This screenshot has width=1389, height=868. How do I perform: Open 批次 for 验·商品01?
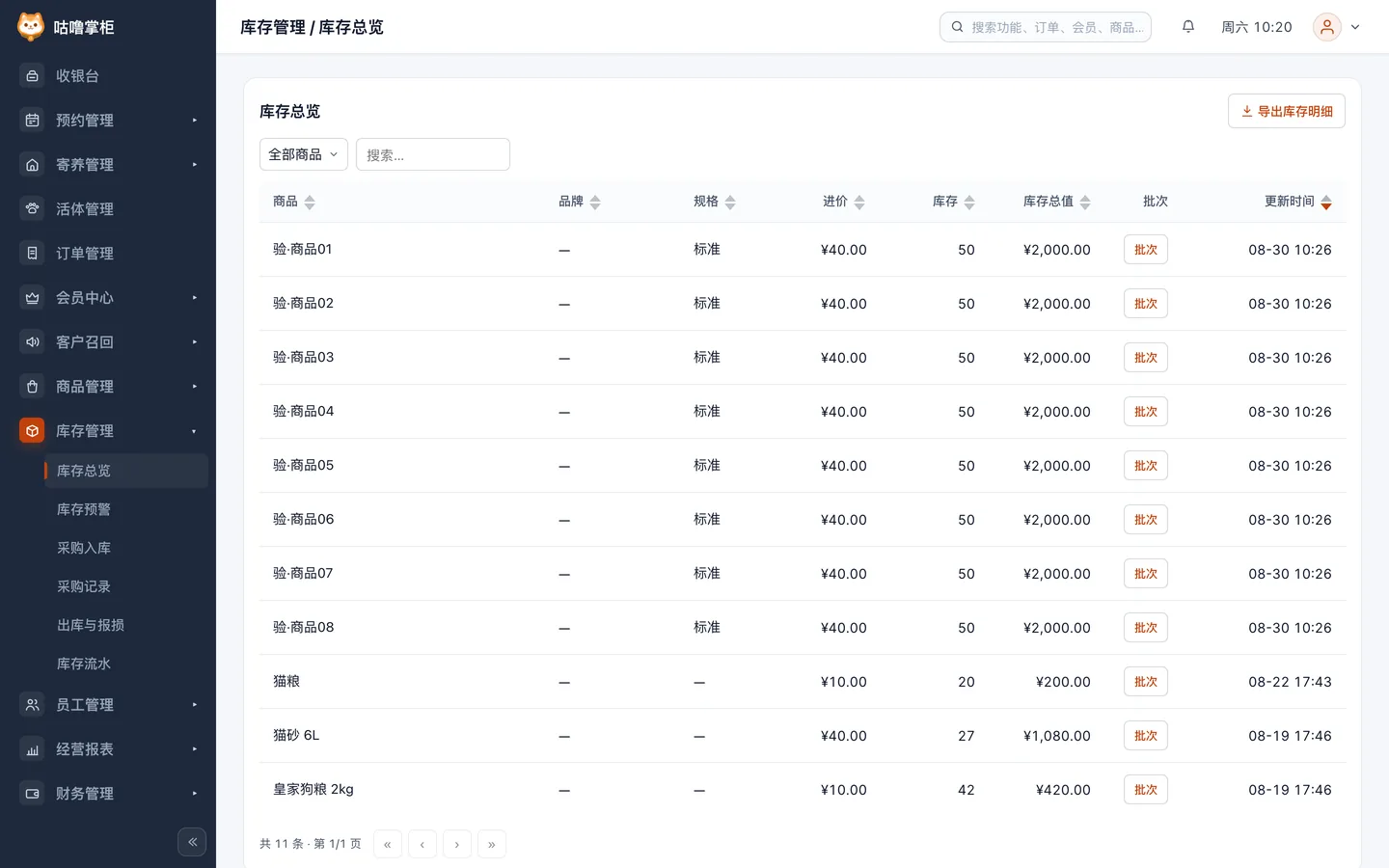1146,250
